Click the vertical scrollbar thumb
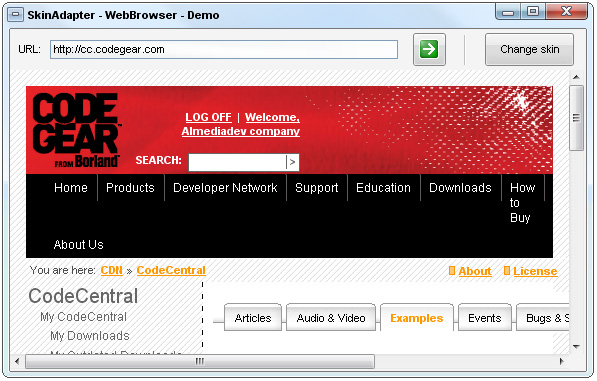Screen dimensions: 597x381 tap(576, 118)
